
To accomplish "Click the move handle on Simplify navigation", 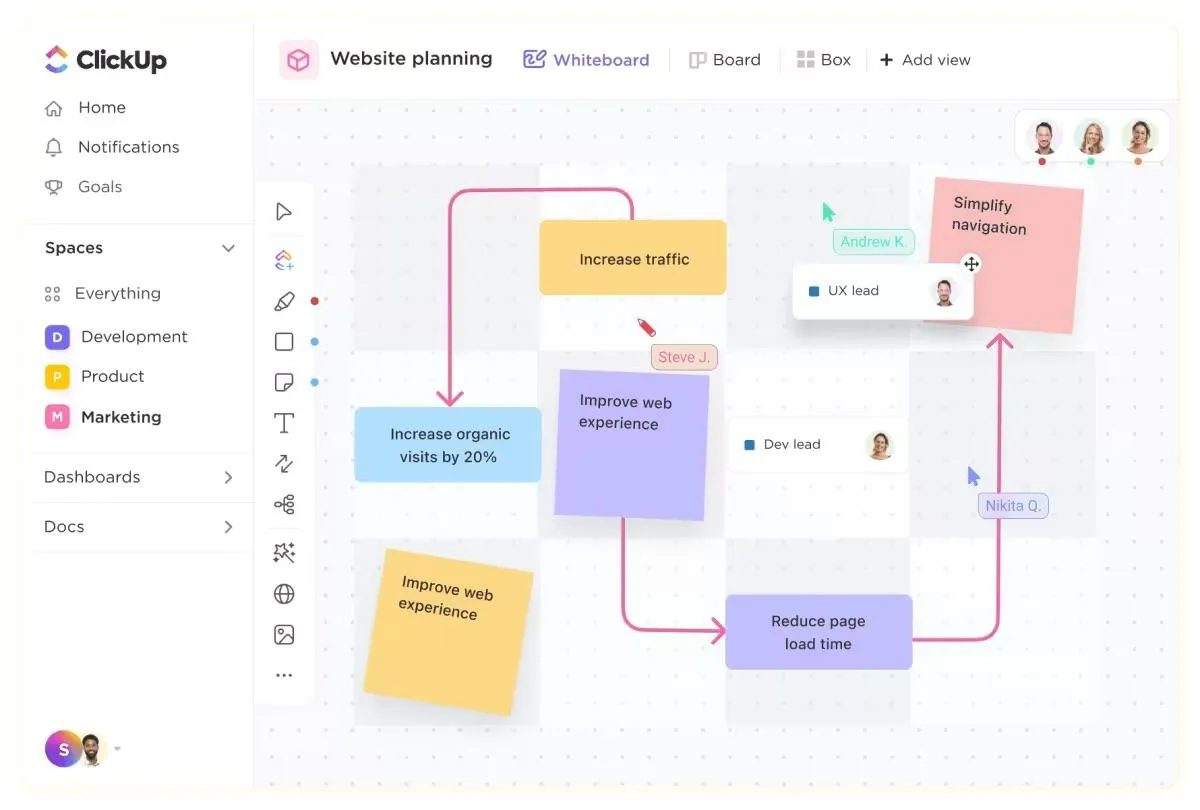I will click(x=971, y=264).
